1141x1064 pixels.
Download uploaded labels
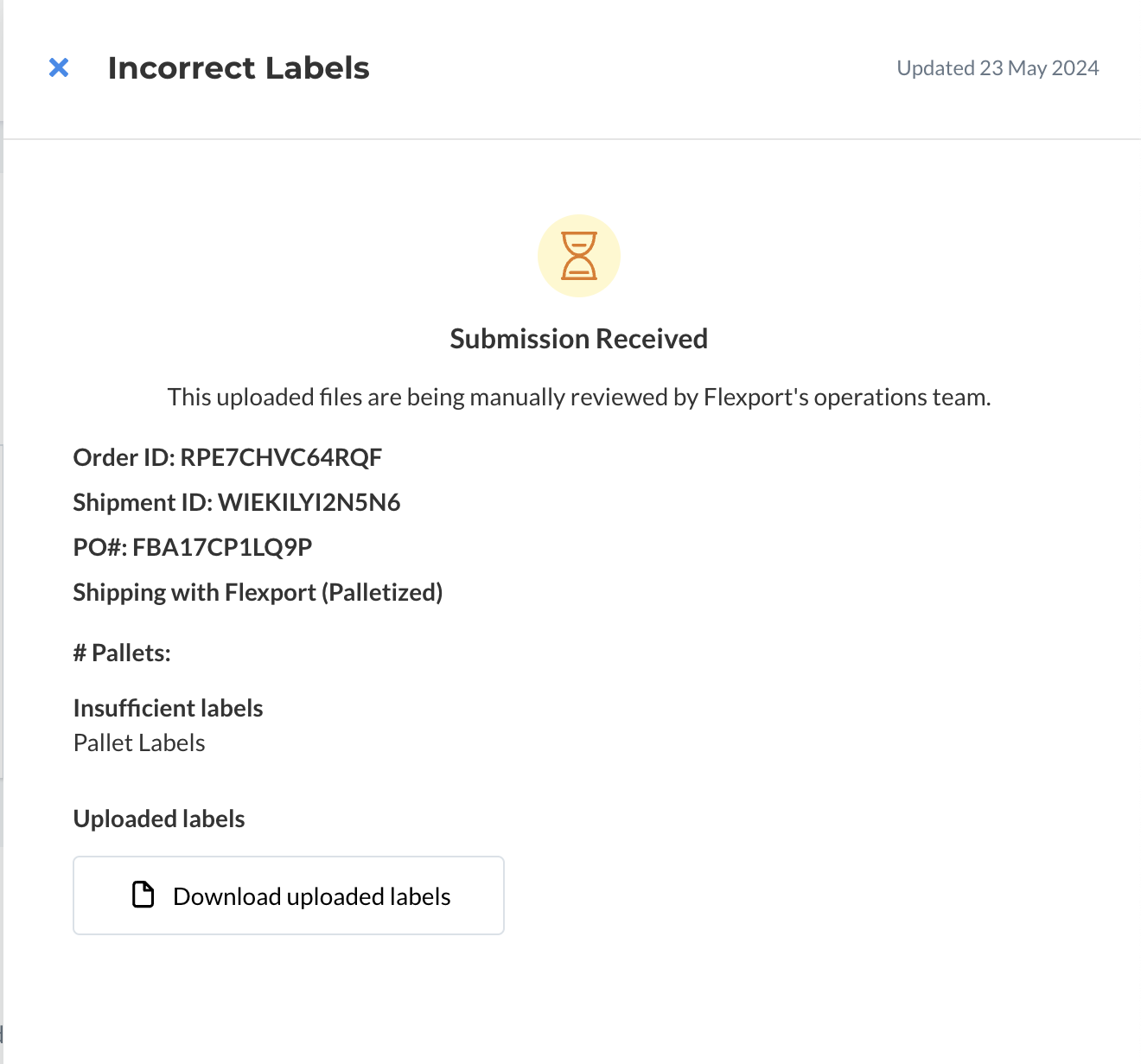tap(289, 895)
